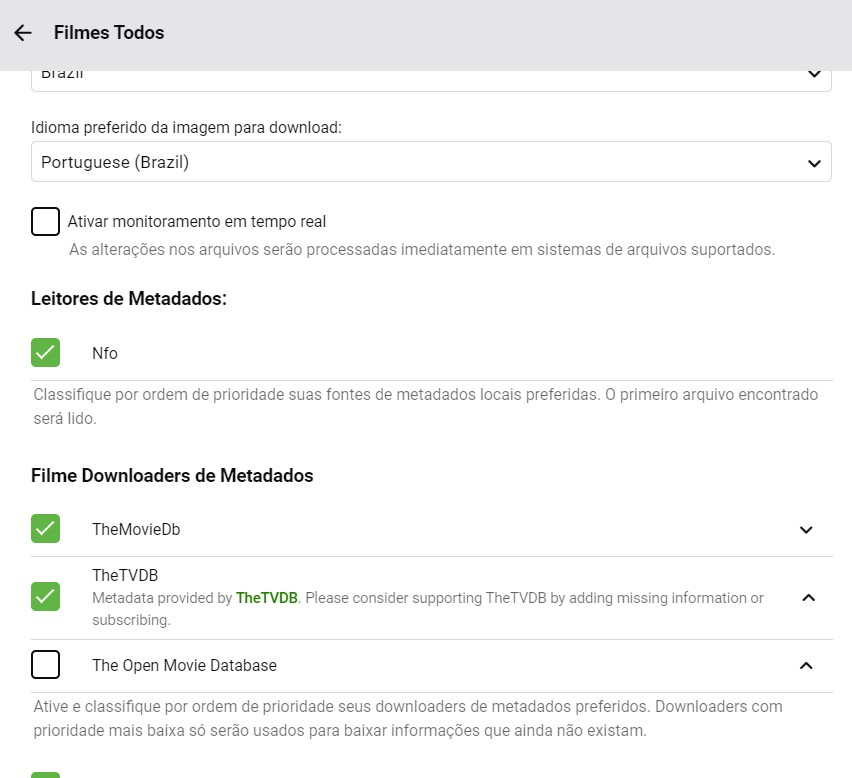Screen dimensions: 852x778
Task: Disable the TheMovieDb downloader checkbox
Action: (x=46, y=529)
